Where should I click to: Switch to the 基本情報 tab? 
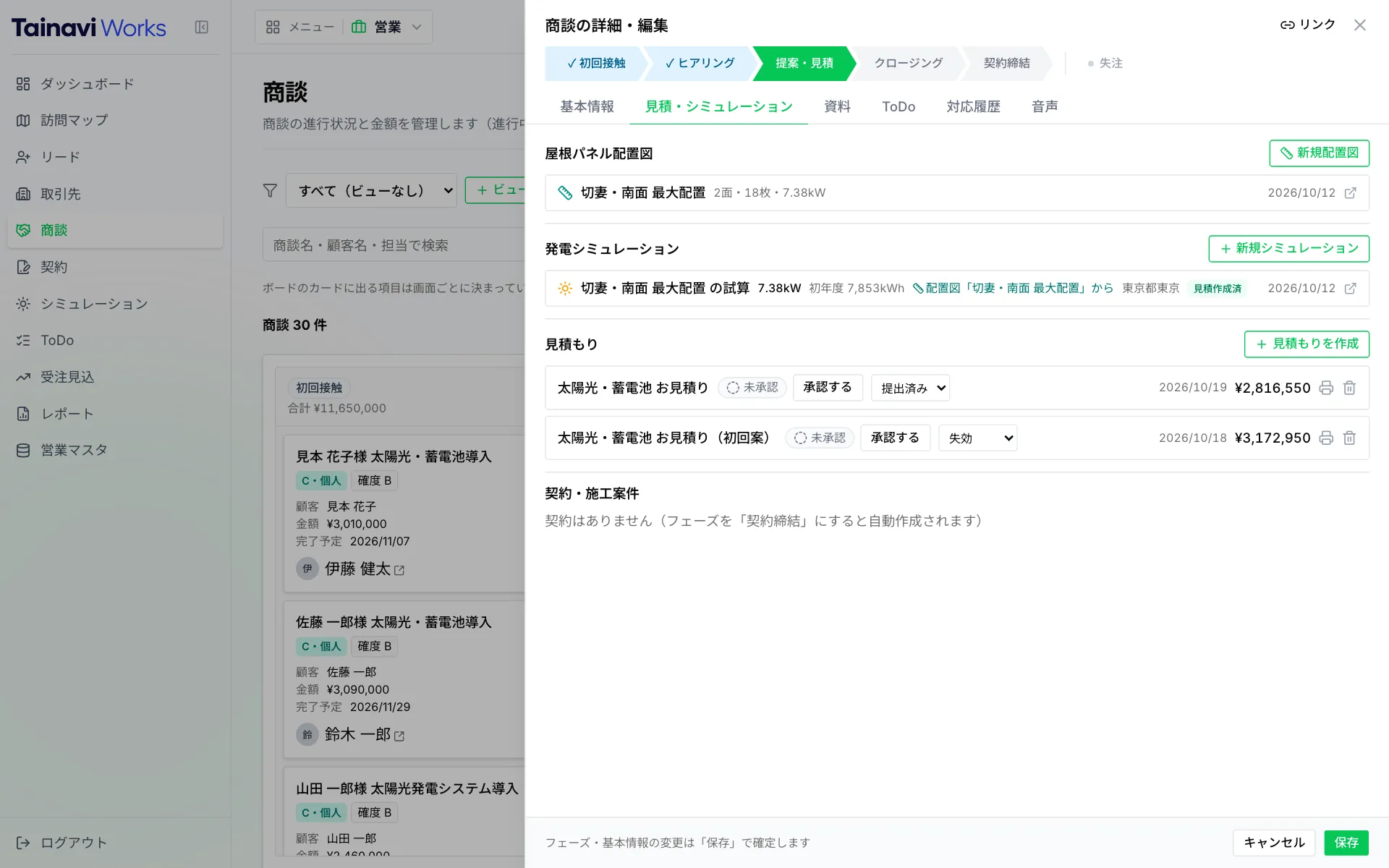(x=587, y=107)
